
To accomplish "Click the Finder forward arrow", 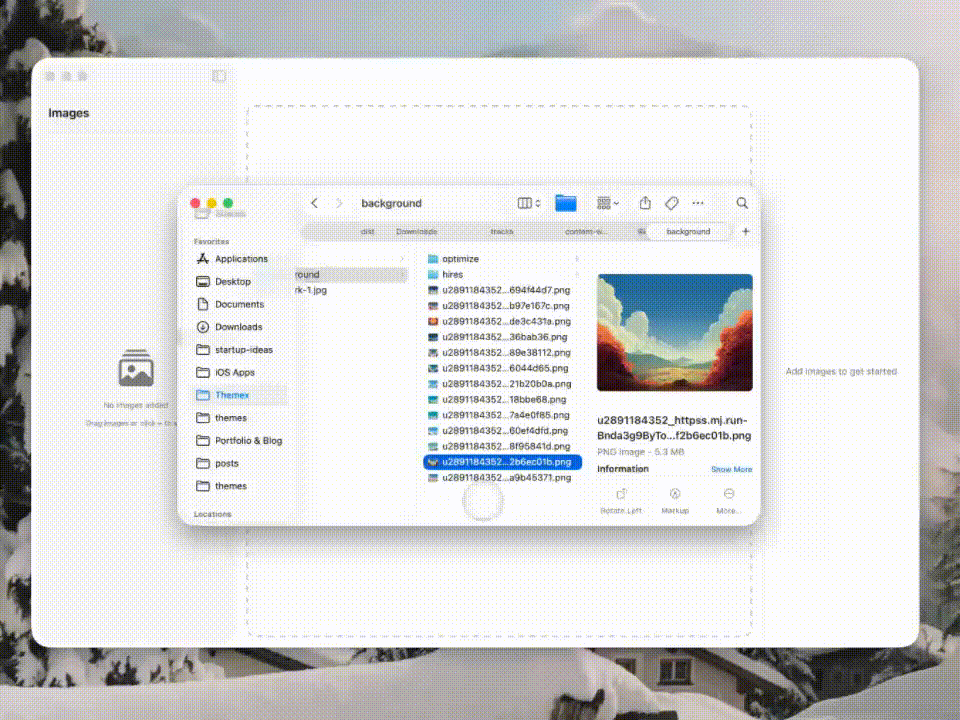I will point(339,203).
